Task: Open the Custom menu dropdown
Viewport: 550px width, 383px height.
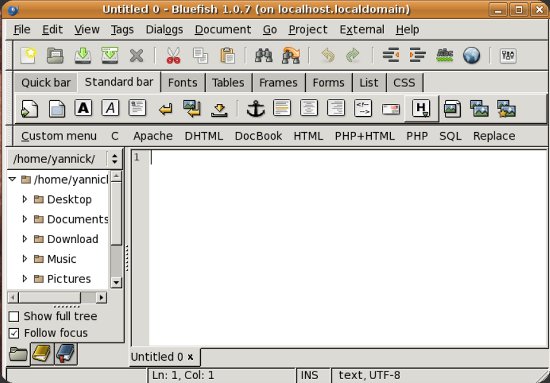Action: tap(59, 136)
